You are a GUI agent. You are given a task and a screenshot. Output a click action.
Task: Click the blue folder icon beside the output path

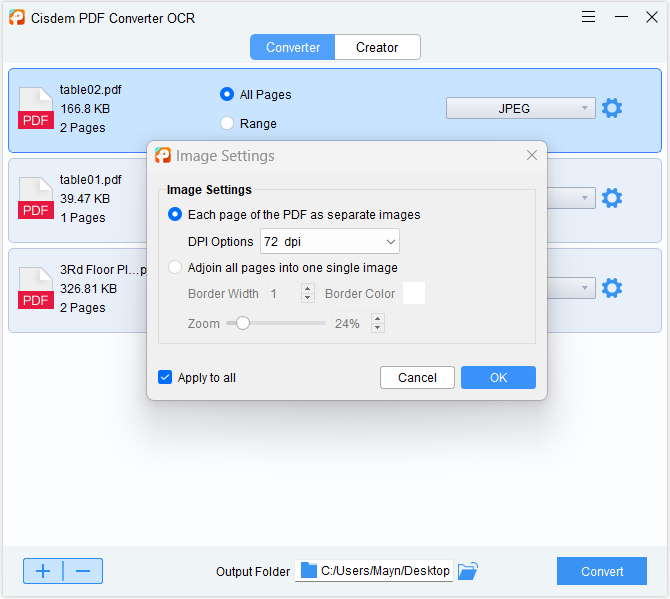pos(309,570)
